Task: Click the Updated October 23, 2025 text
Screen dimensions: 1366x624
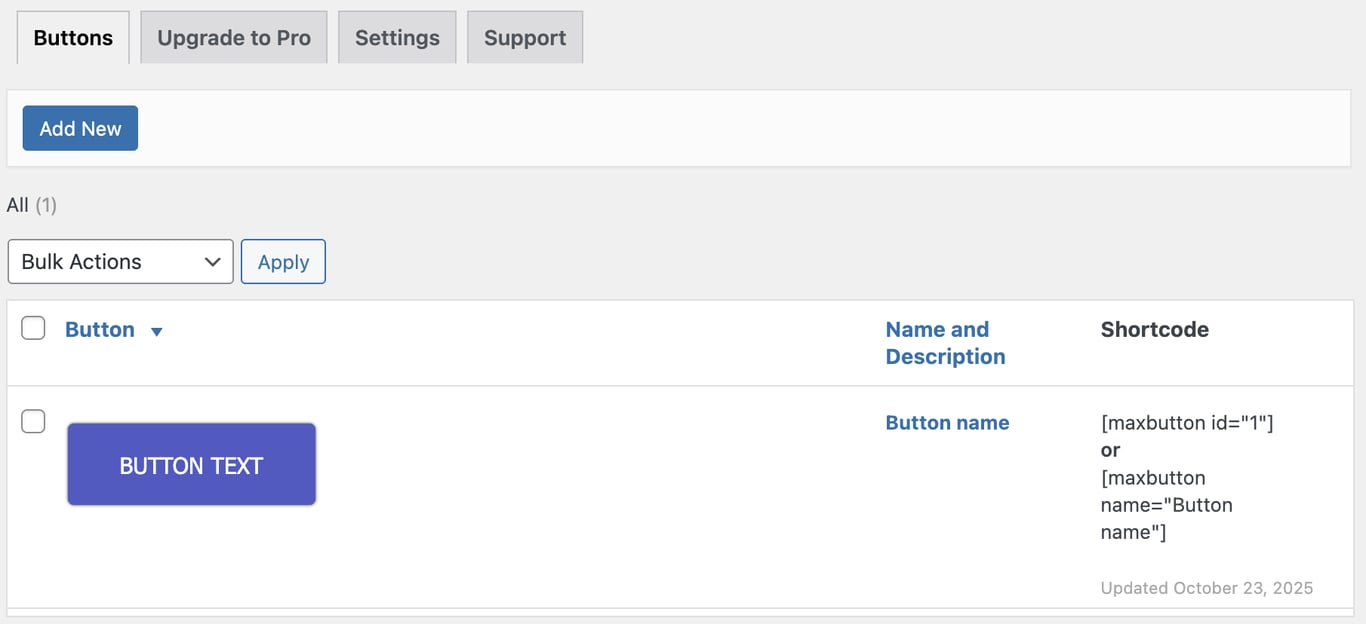Action: [1206, 588]
